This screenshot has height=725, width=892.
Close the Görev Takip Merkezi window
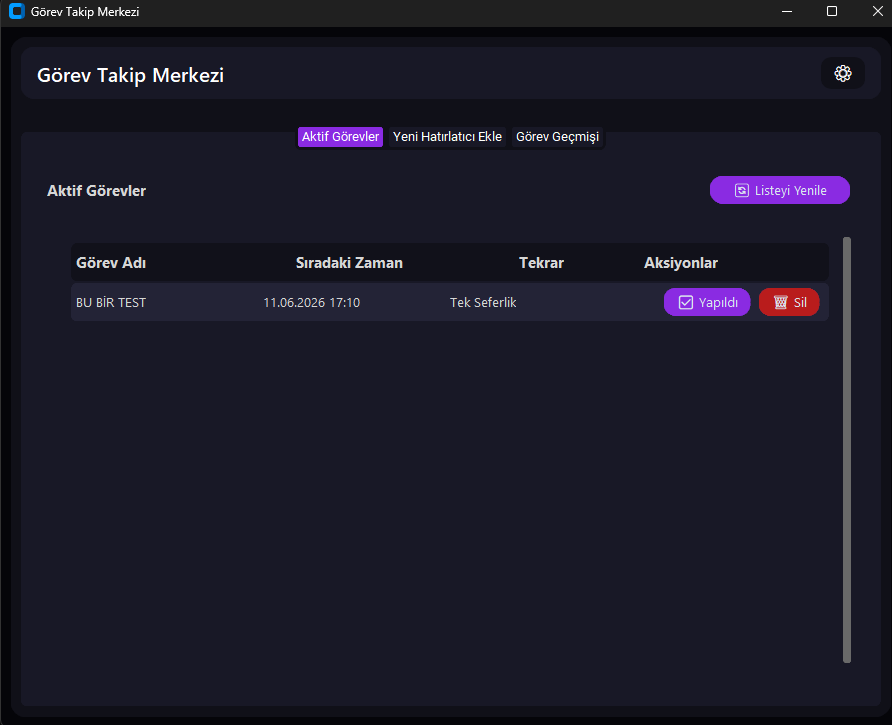tap(877, 11)
